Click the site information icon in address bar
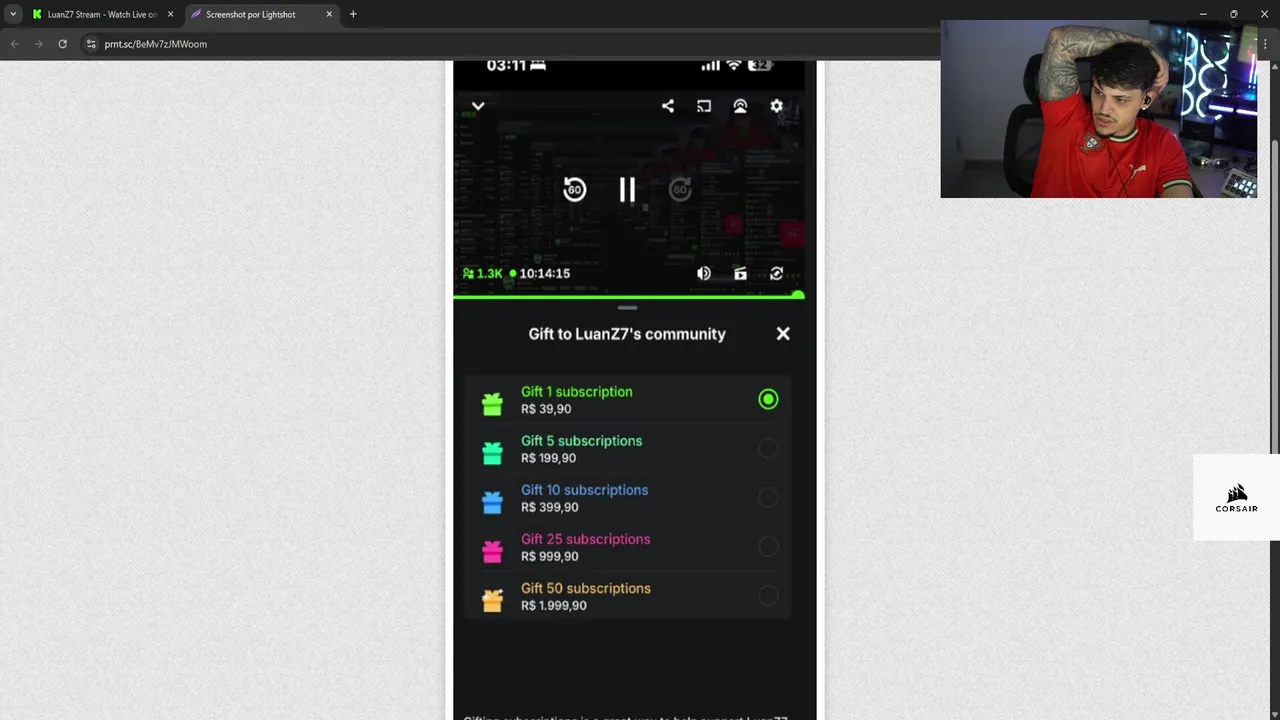This screenshot has width=1280, height=720. [91, 44]
